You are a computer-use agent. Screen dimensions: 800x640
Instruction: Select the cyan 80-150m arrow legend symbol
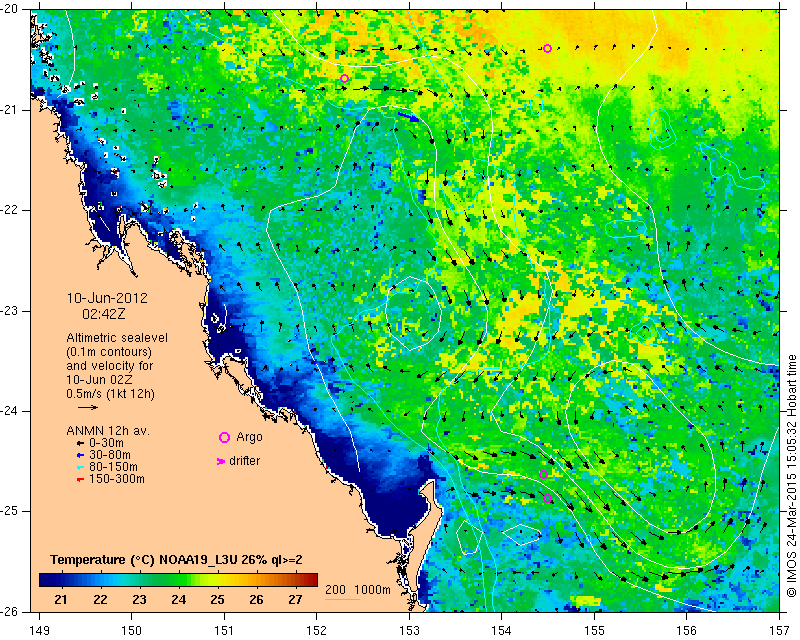tap(80, 467)
